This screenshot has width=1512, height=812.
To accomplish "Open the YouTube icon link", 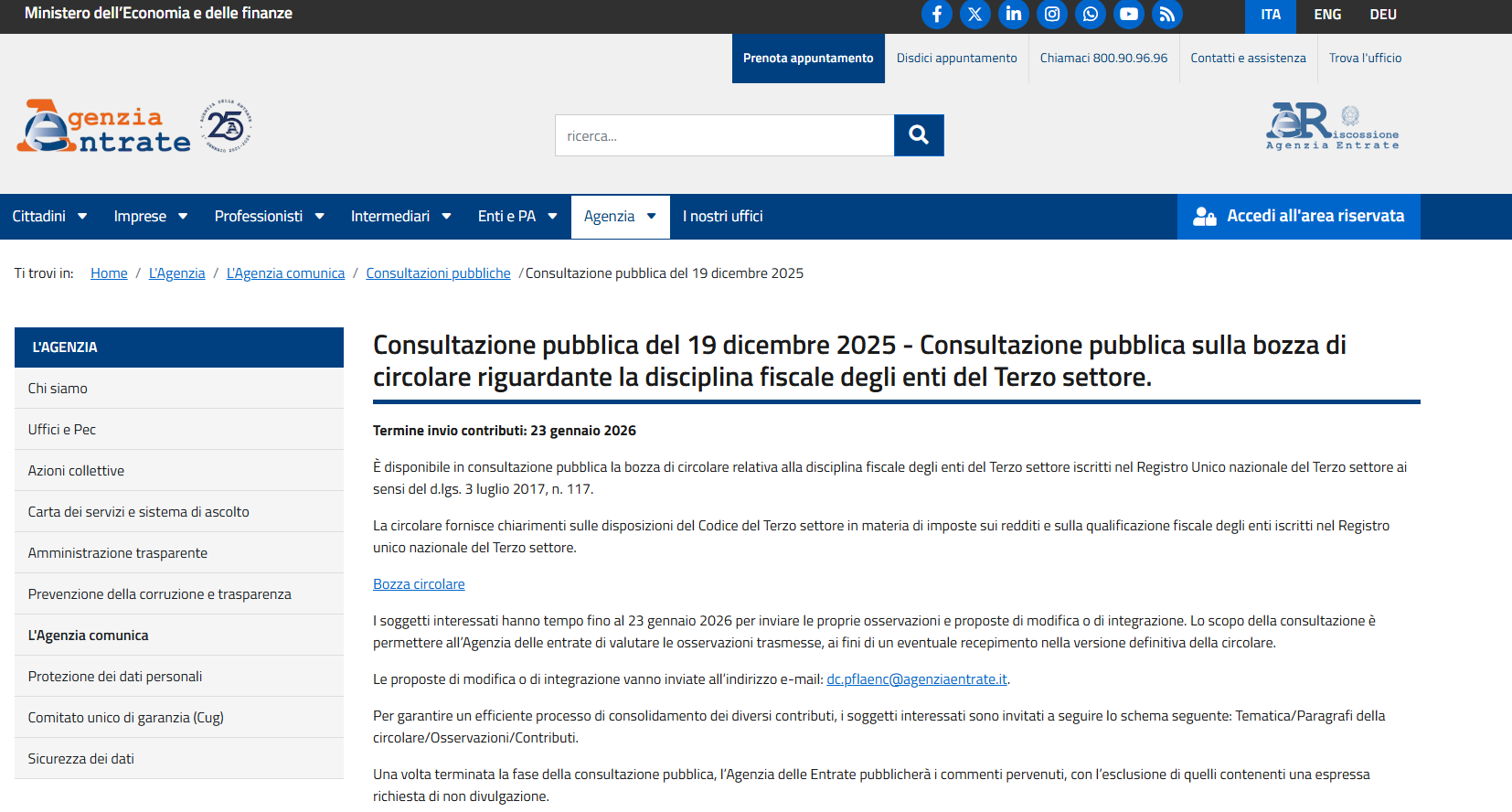I will [1128, 14].
